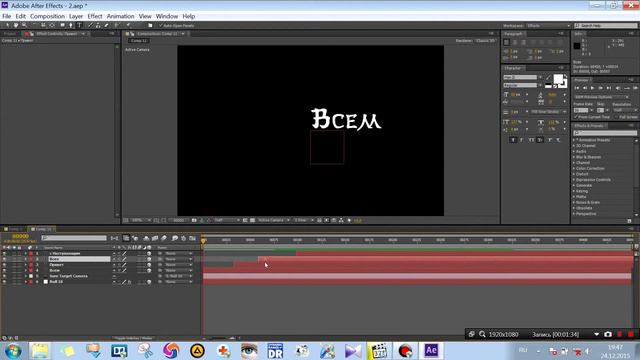Hide the Sure Target Camera layer
Viewport: 640px width, 360px height.
4,276
